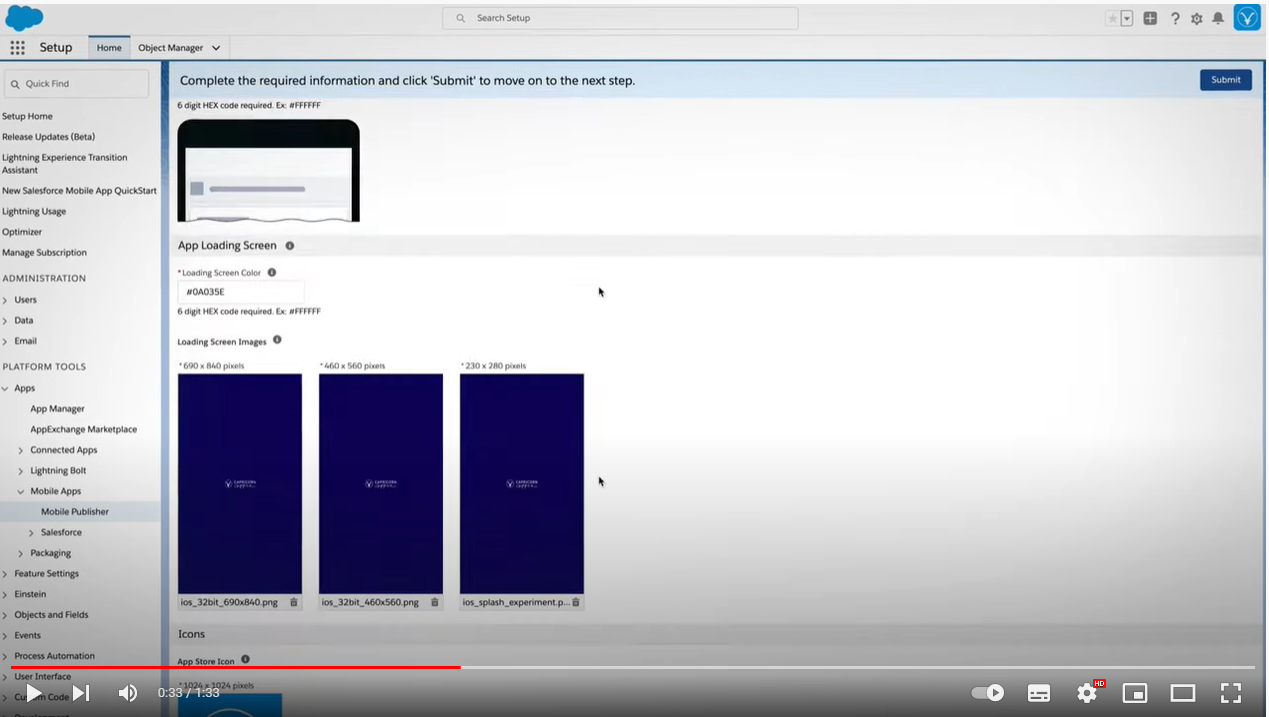
Task: Open New Salesforce Mobile App QuickStart
Action: click(79, 191)
